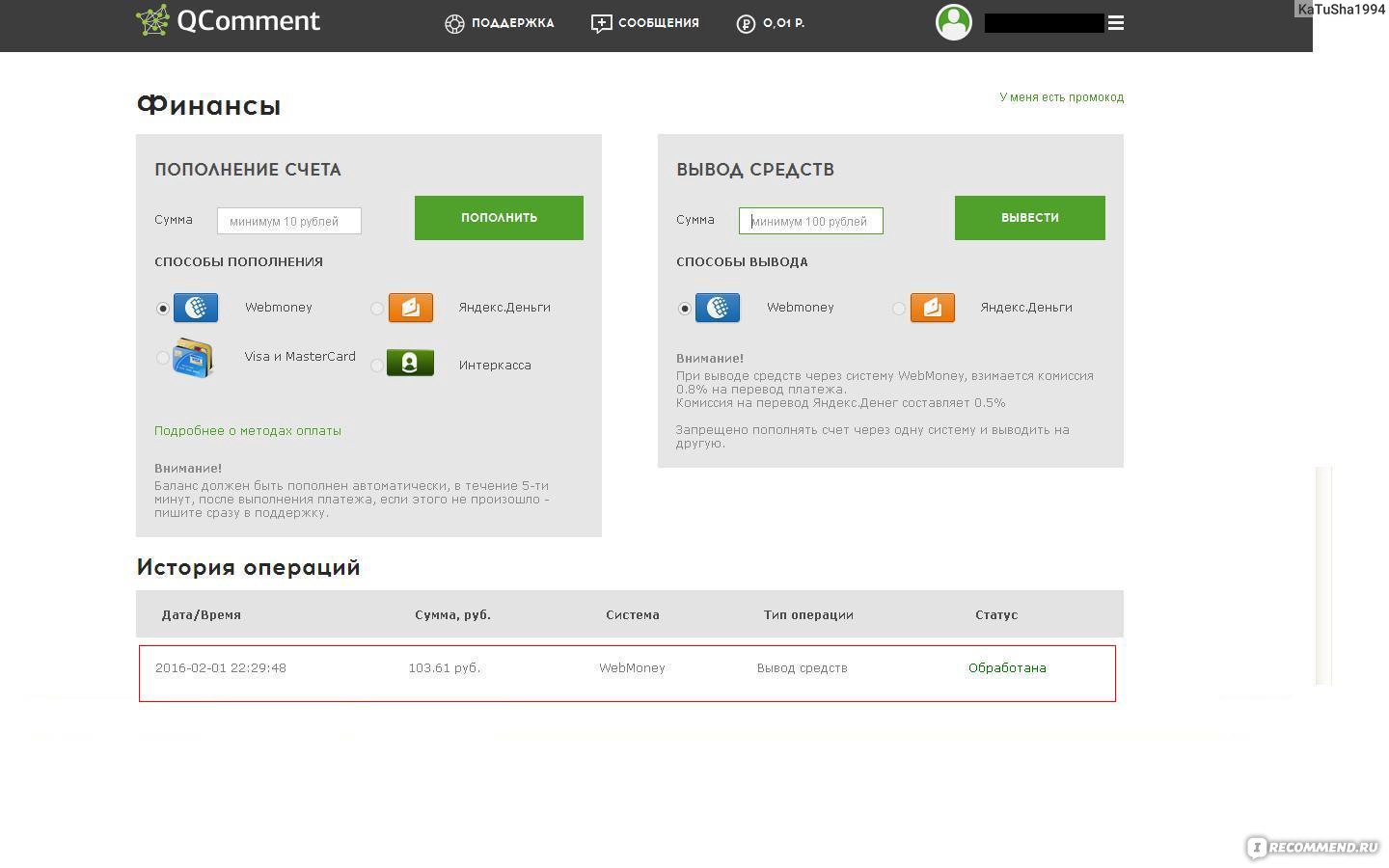Click the QComment brand name

click(248, 21)
